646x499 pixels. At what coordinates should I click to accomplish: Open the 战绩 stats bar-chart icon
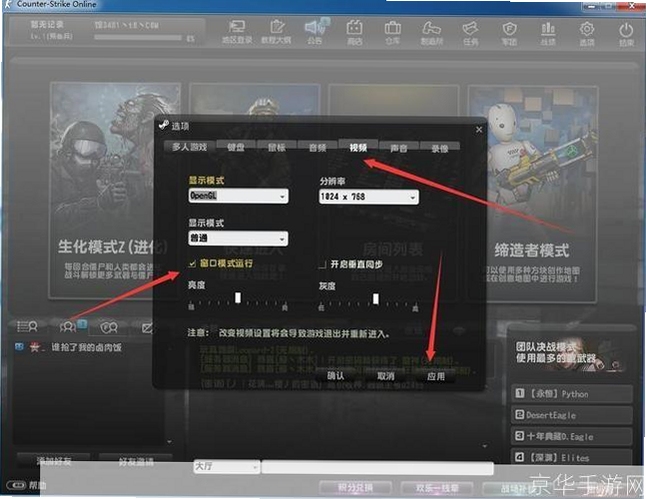[x=548, y=33]
